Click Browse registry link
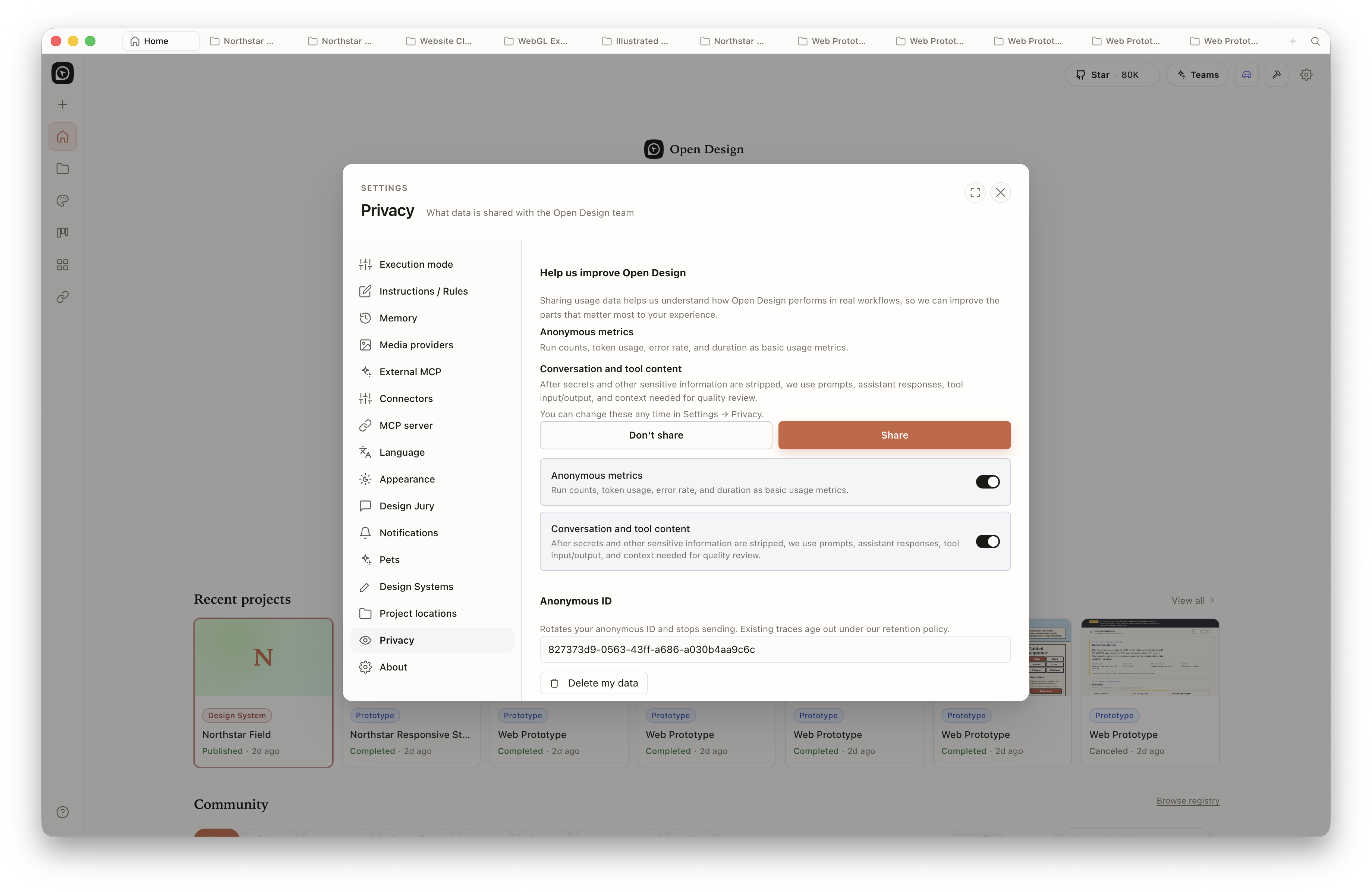 click(1187, 800)
